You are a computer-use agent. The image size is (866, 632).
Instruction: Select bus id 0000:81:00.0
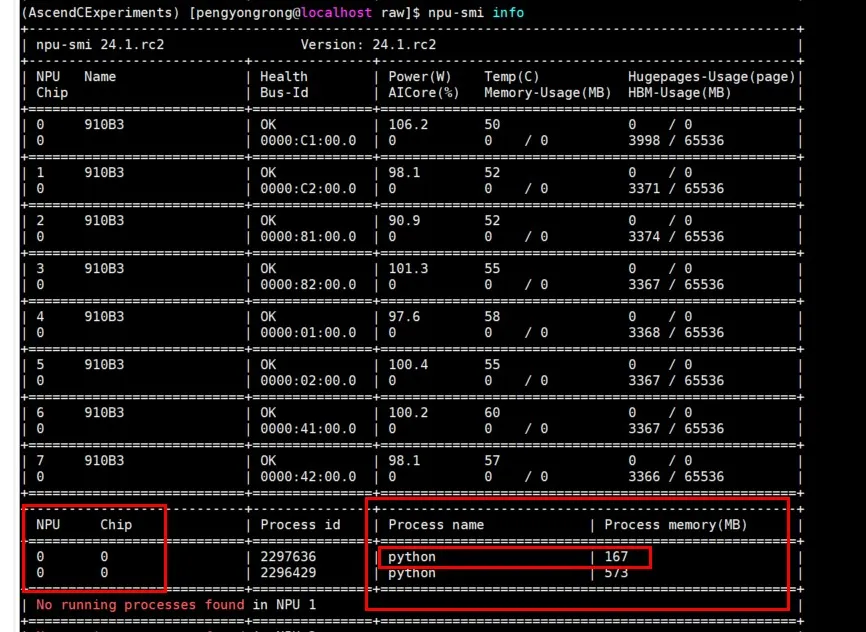coord(308,236)
